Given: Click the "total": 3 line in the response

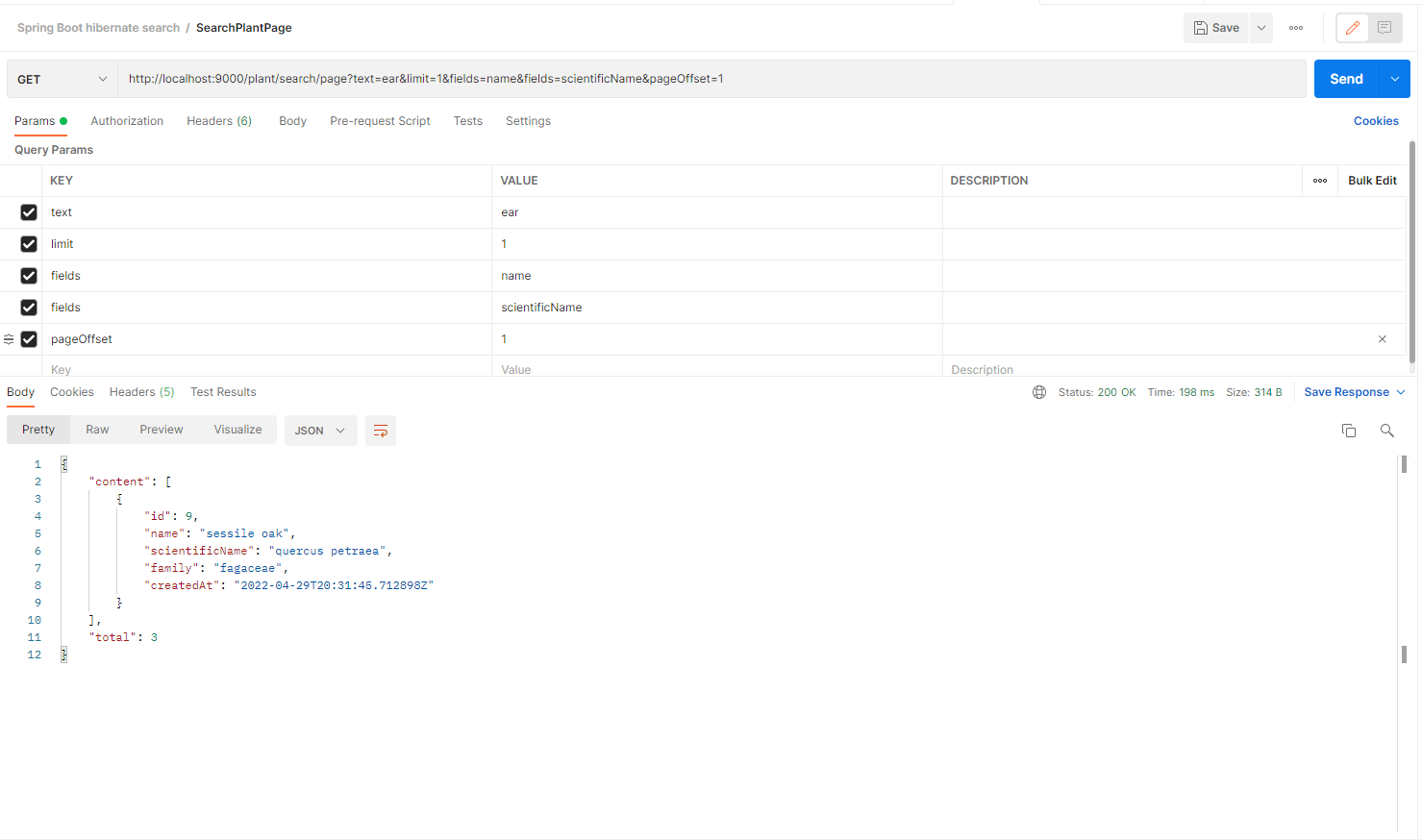Looking at the screenshot, I should (123, 637).
